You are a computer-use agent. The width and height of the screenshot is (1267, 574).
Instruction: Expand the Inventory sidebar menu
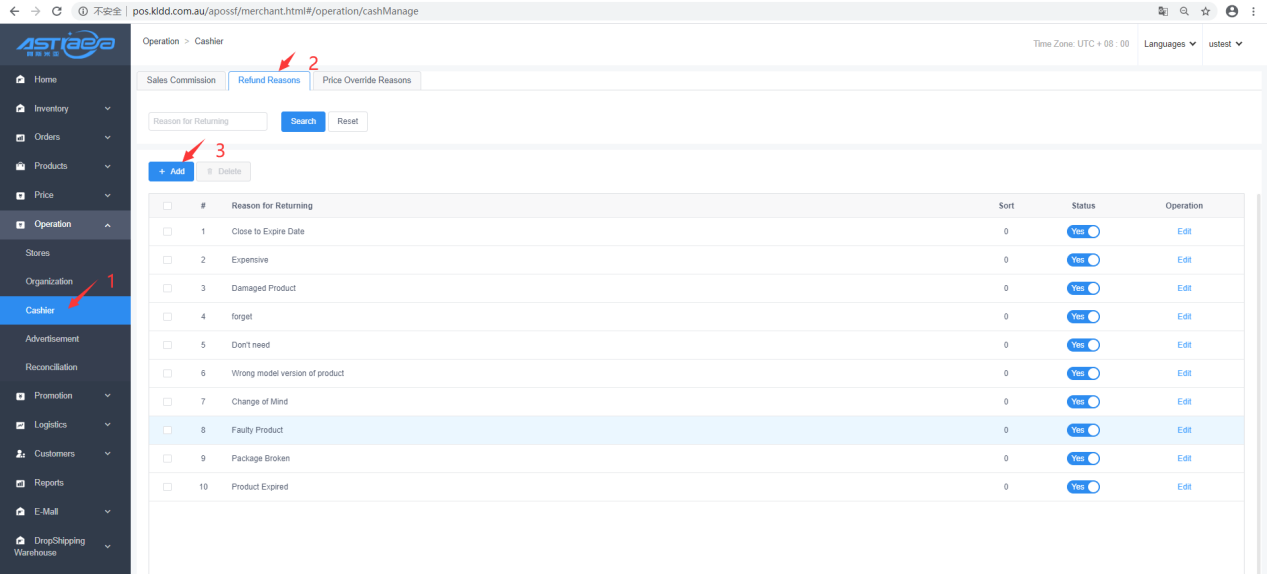point(65,108)
